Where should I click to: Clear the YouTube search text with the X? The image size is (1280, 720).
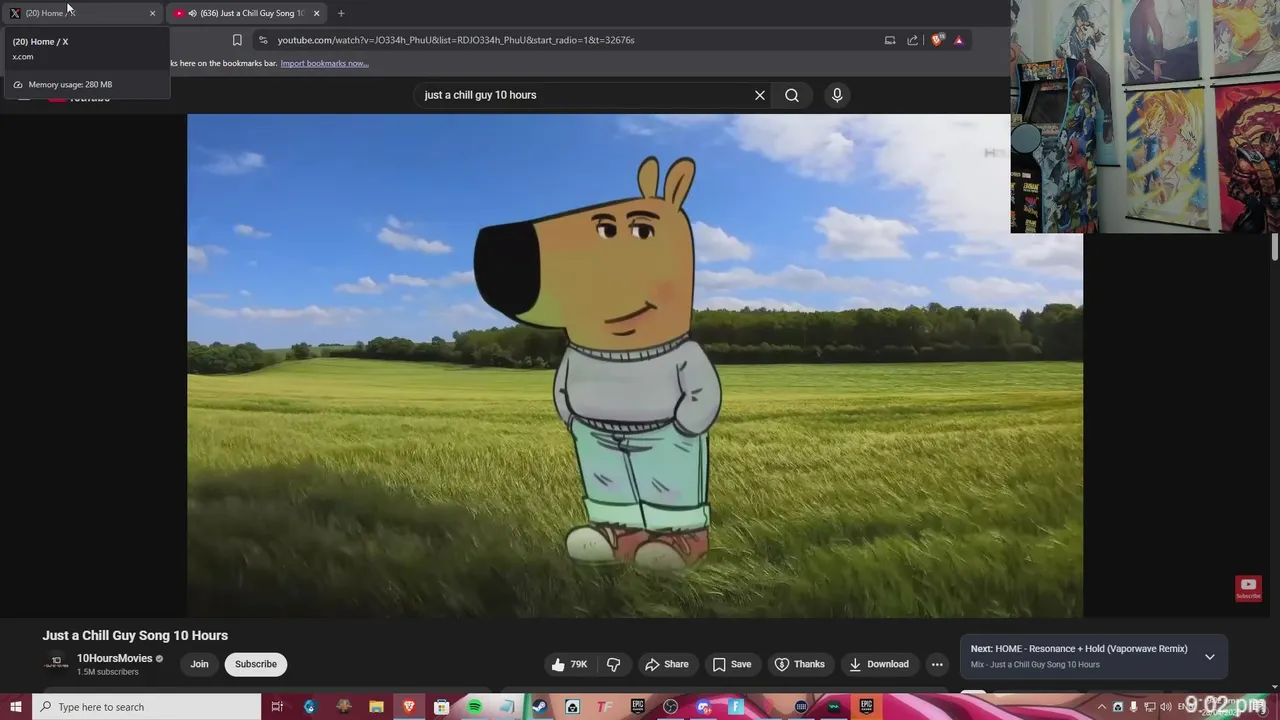click(x=760, y=95)
